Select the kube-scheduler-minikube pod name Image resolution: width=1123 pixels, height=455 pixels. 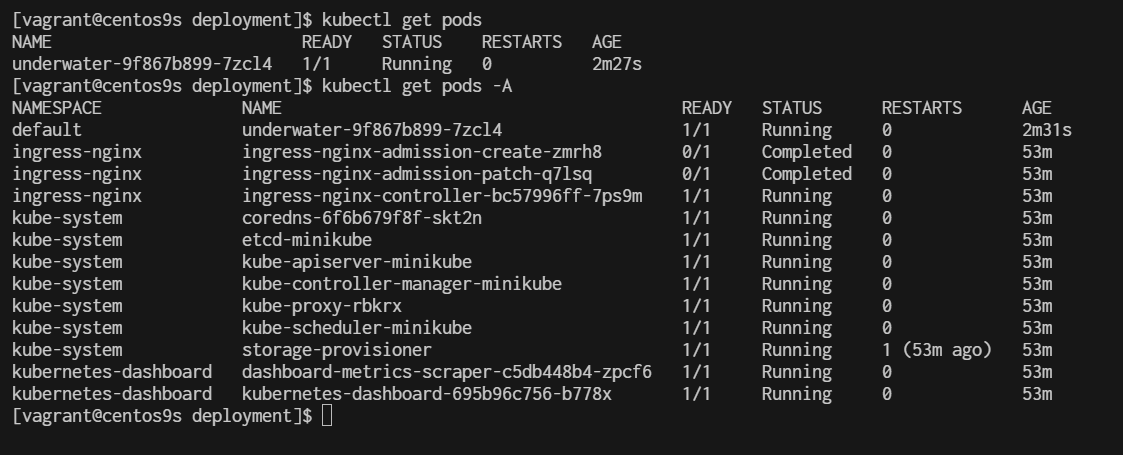coord(357,328)
